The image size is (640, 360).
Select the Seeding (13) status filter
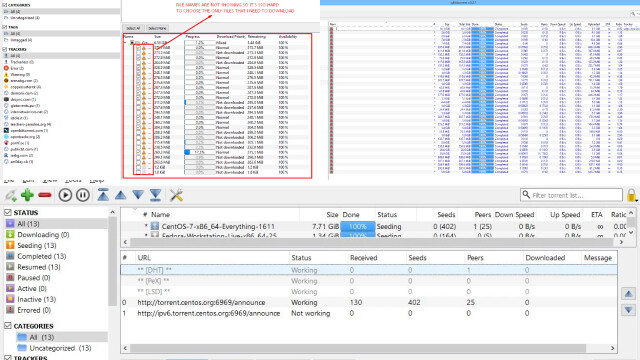[x=56, y=245]
